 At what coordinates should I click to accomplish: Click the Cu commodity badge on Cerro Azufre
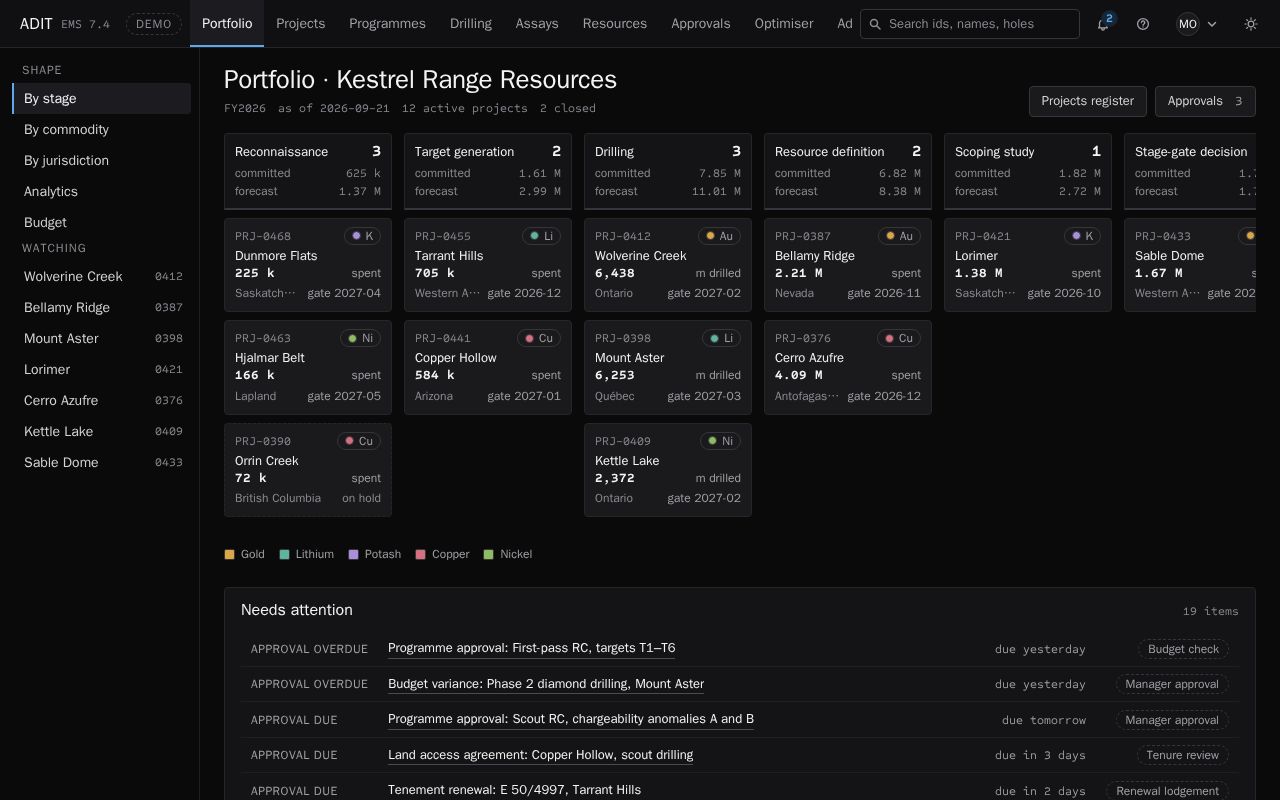coord(899,338)
